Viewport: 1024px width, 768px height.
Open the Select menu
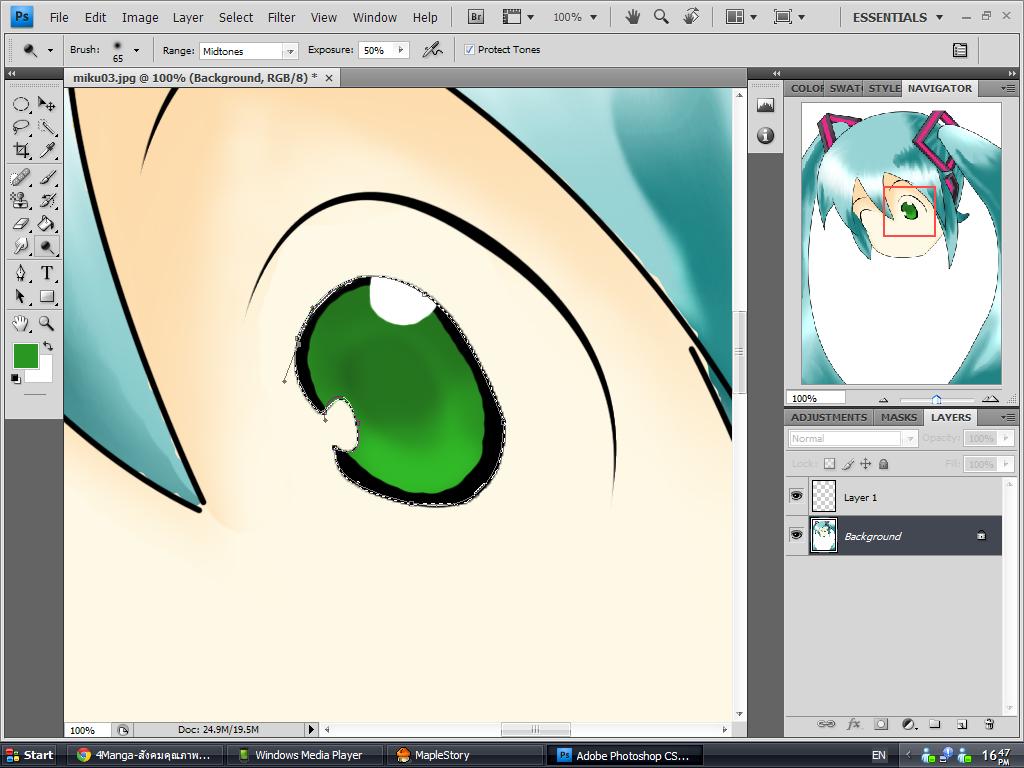coord(236,18)
